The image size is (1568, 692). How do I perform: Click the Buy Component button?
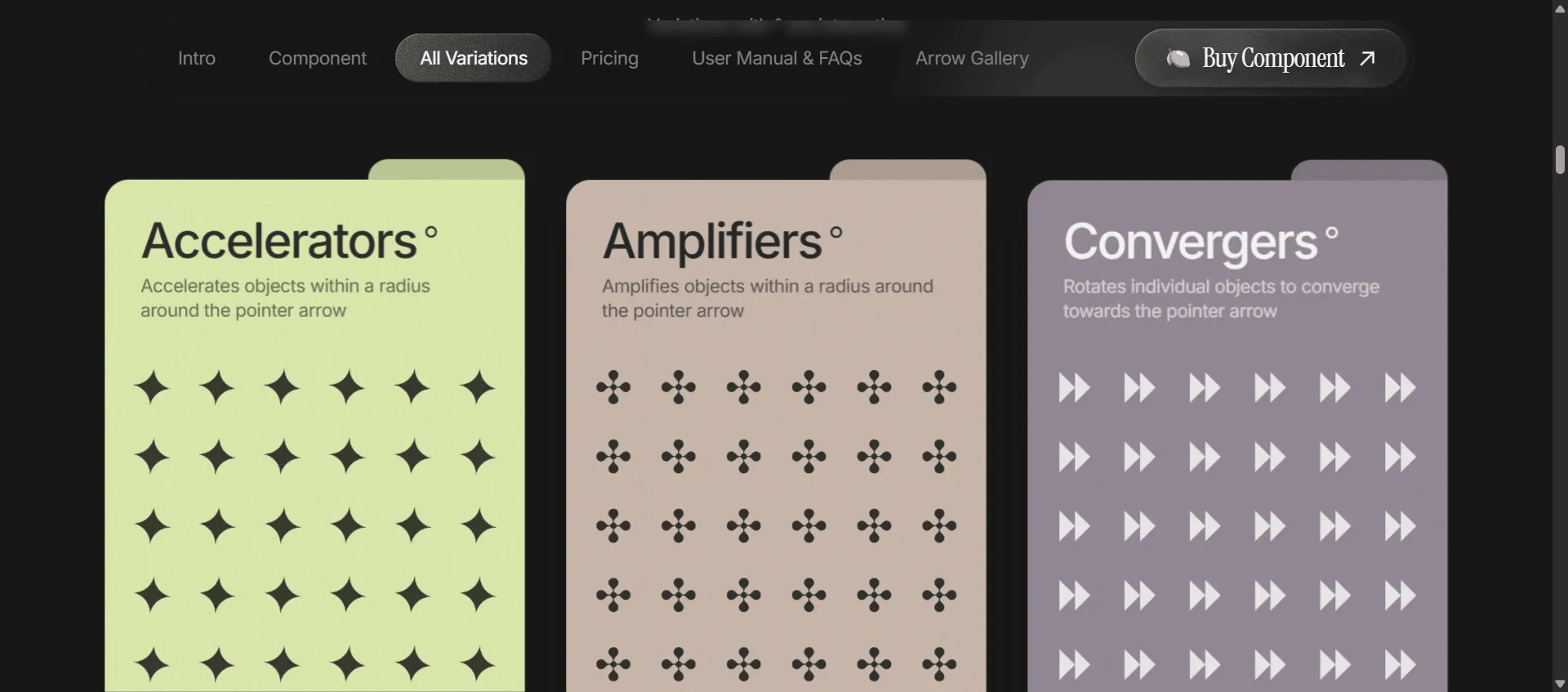click(1271, 58)
